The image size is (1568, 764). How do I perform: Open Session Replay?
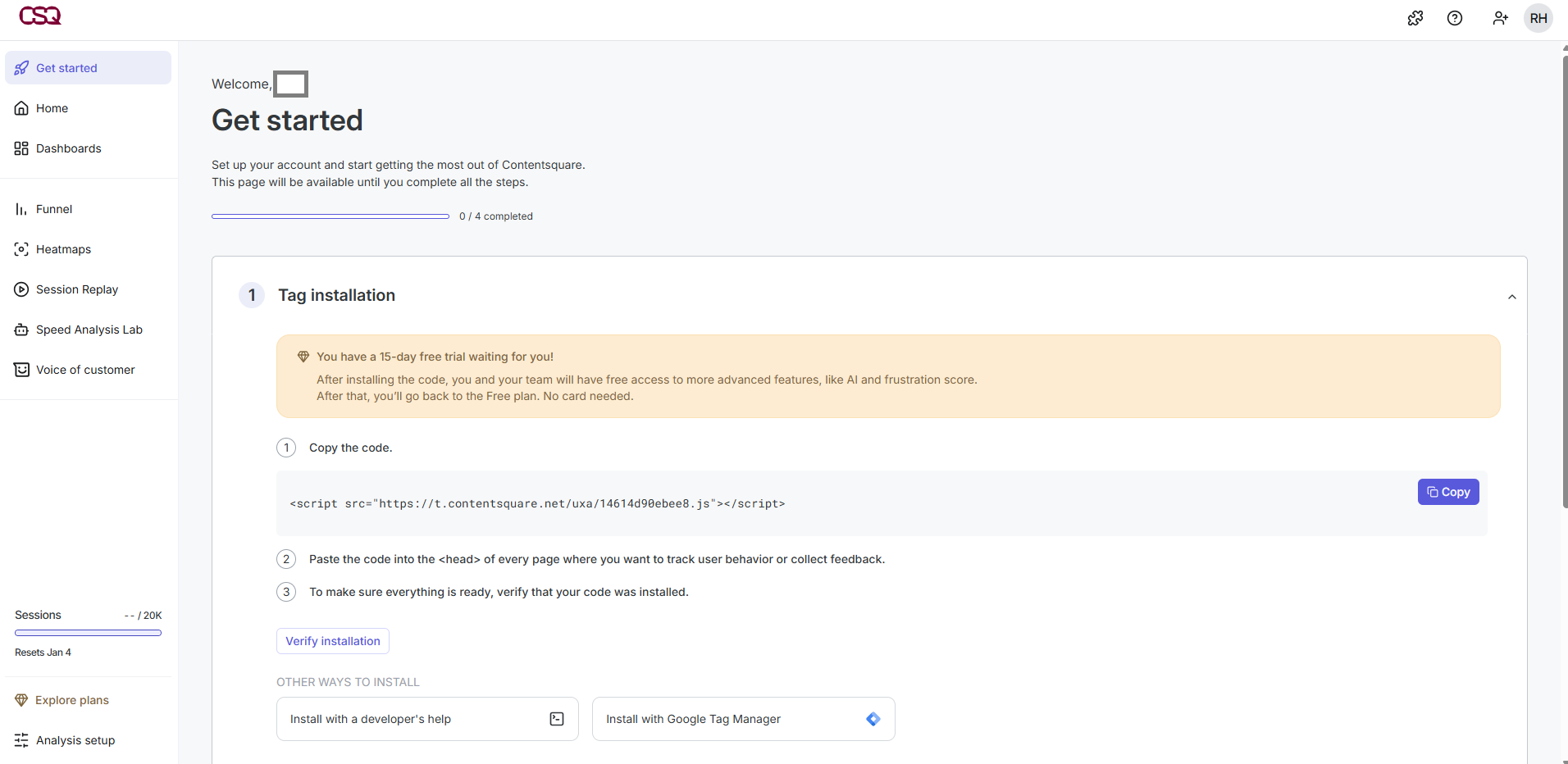point(88,289)
